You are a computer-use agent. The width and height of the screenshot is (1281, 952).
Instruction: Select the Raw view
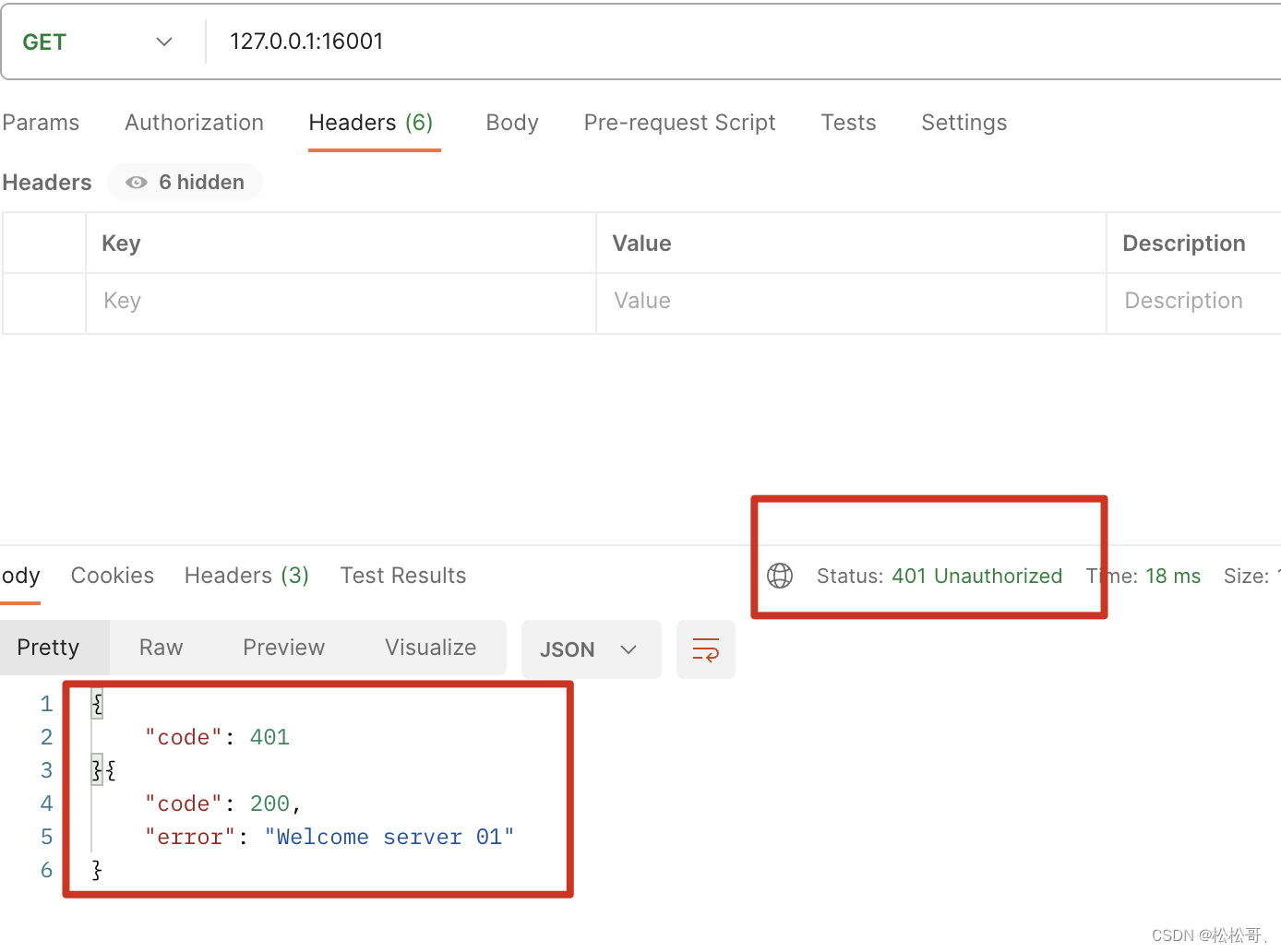[161, 648]
